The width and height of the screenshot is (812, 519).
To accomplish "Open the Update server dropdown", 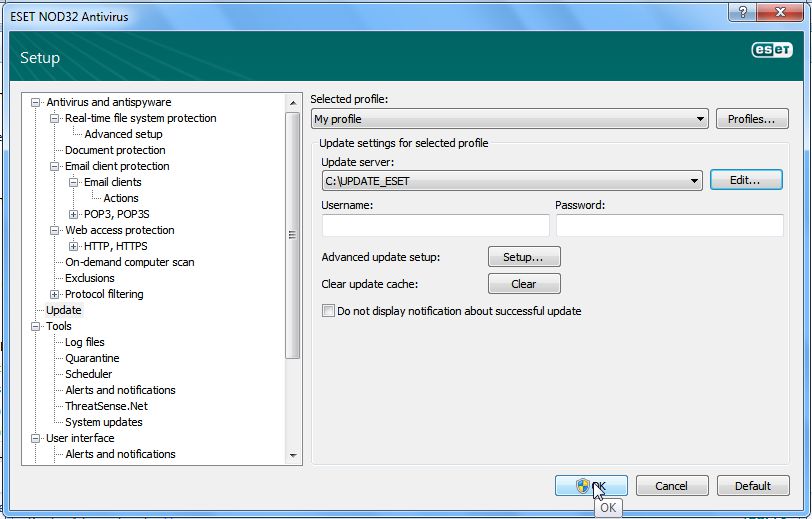I will [512, 181].
